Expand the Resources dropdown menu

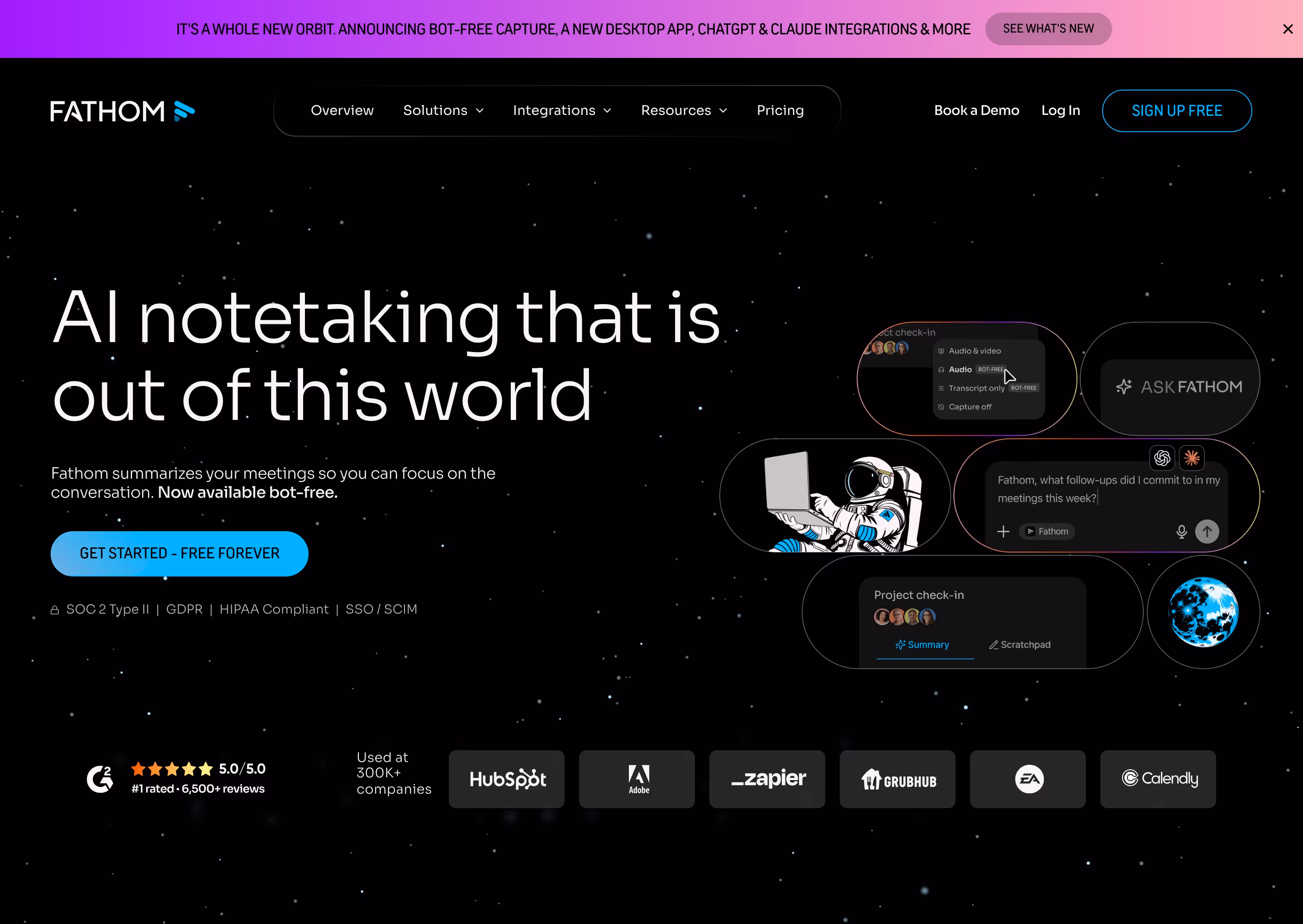click(684, 110)
